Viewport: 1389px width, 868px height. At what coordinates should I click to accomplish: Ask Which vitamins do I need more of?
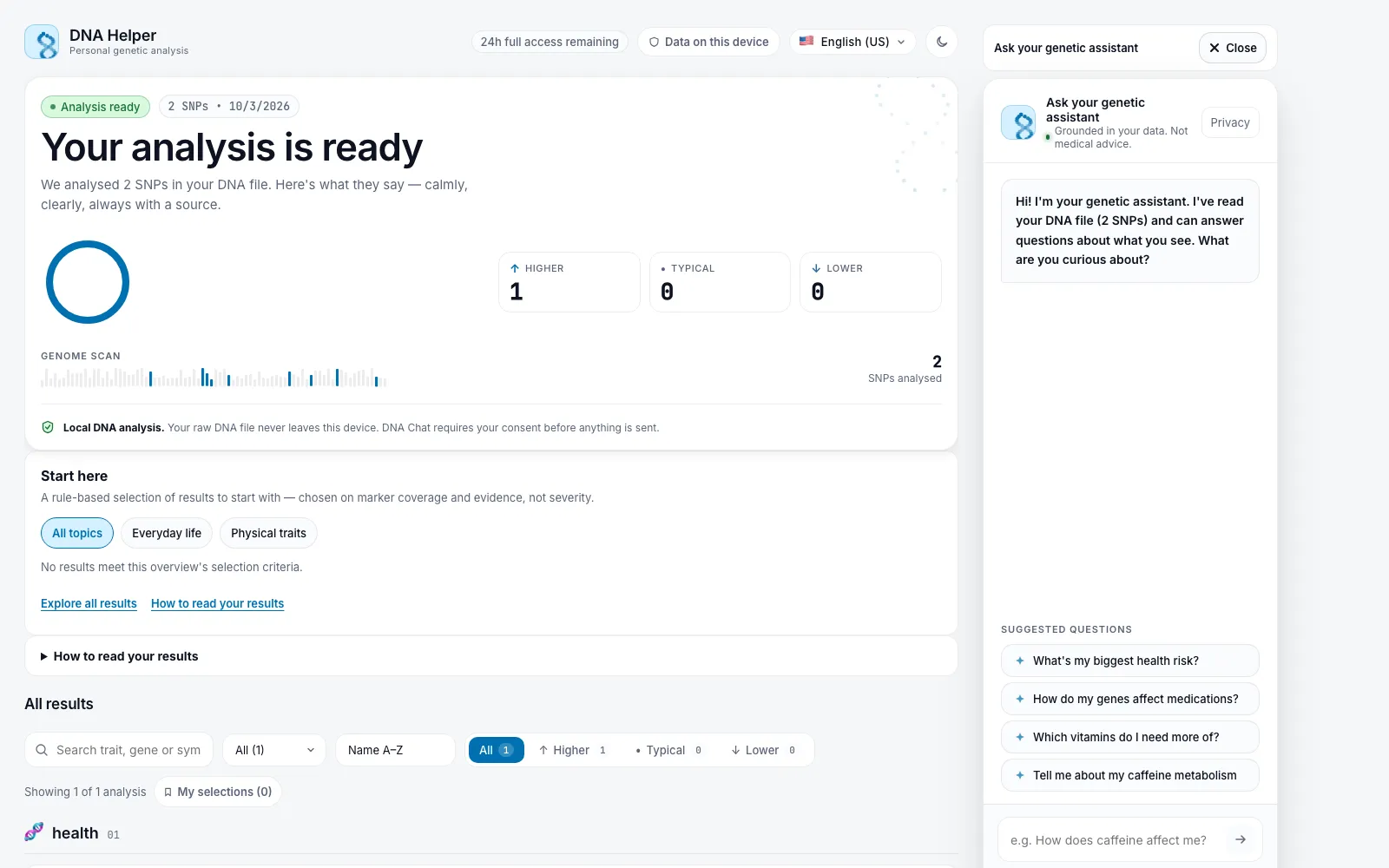(1129, 737)
